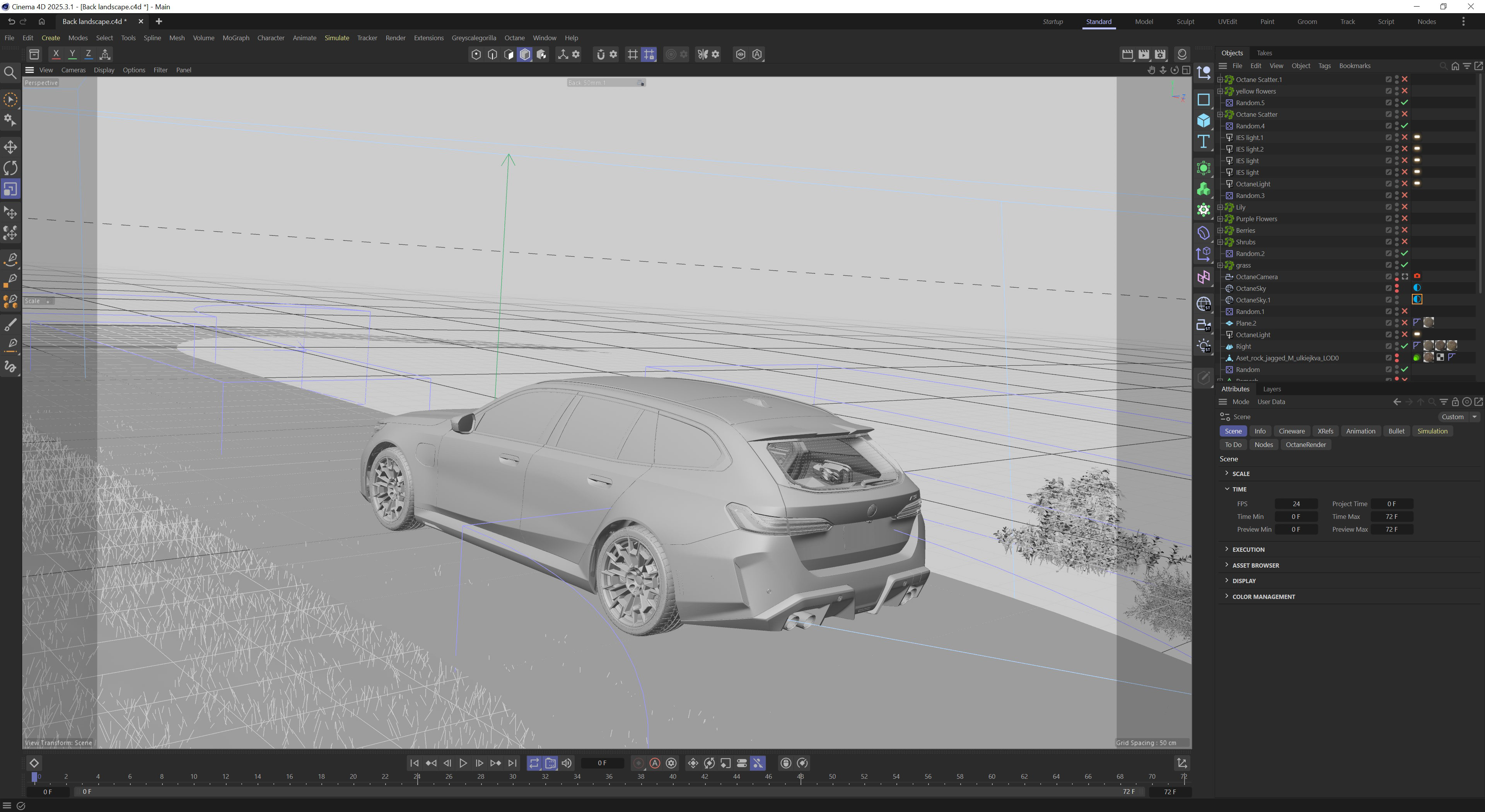Toggle enable checkmark for Random.5

click(1405, 102)
